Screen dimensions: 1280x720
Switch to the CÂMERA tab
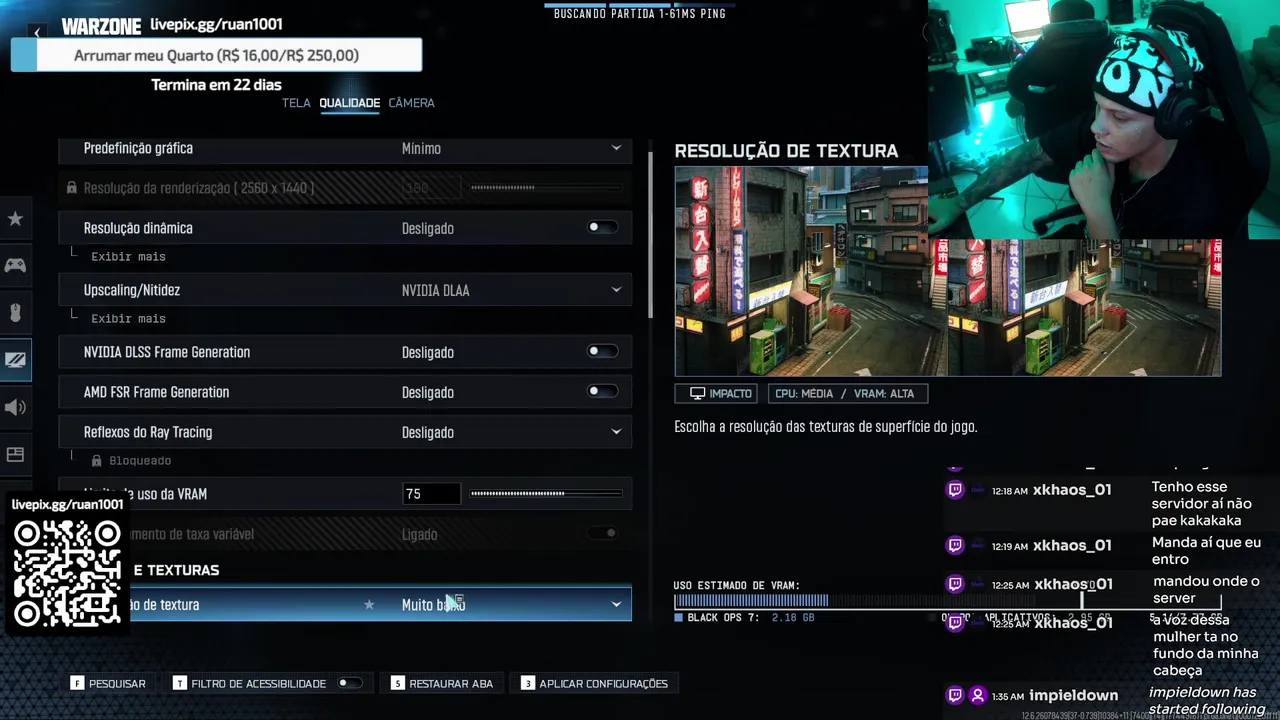point(411,103)
